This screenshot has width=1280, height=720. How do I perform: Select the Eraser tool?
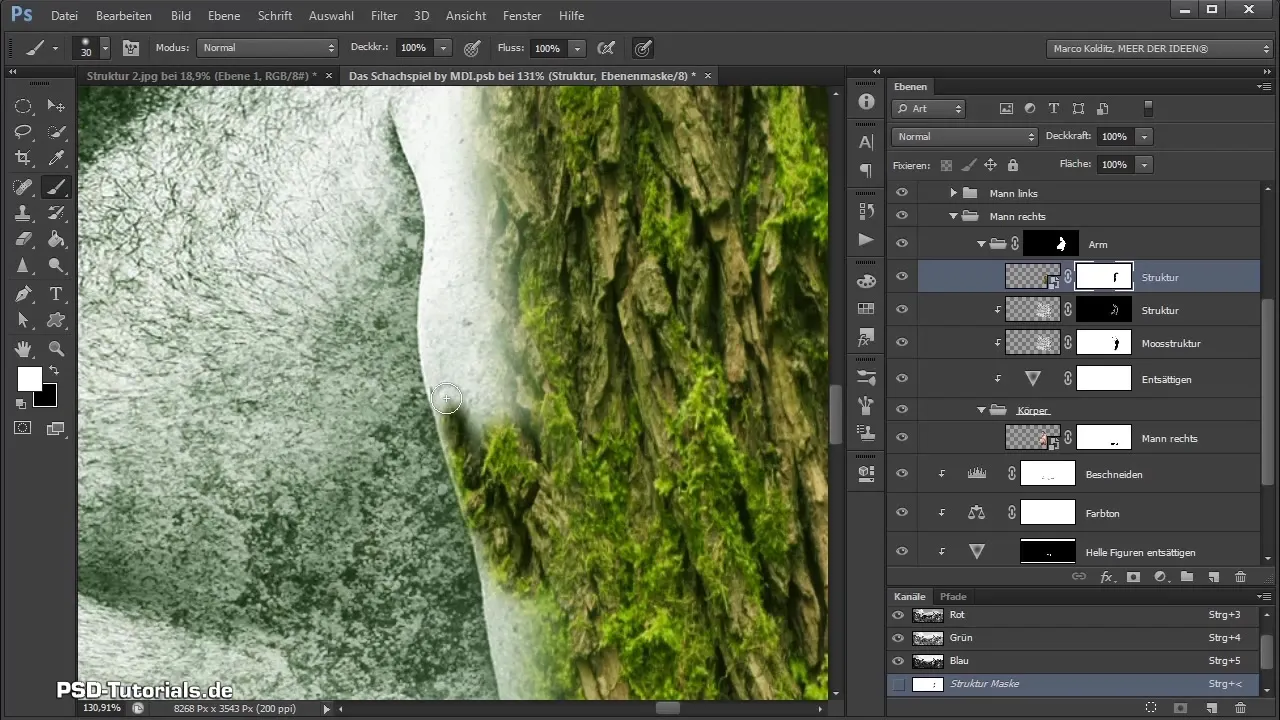22,239
